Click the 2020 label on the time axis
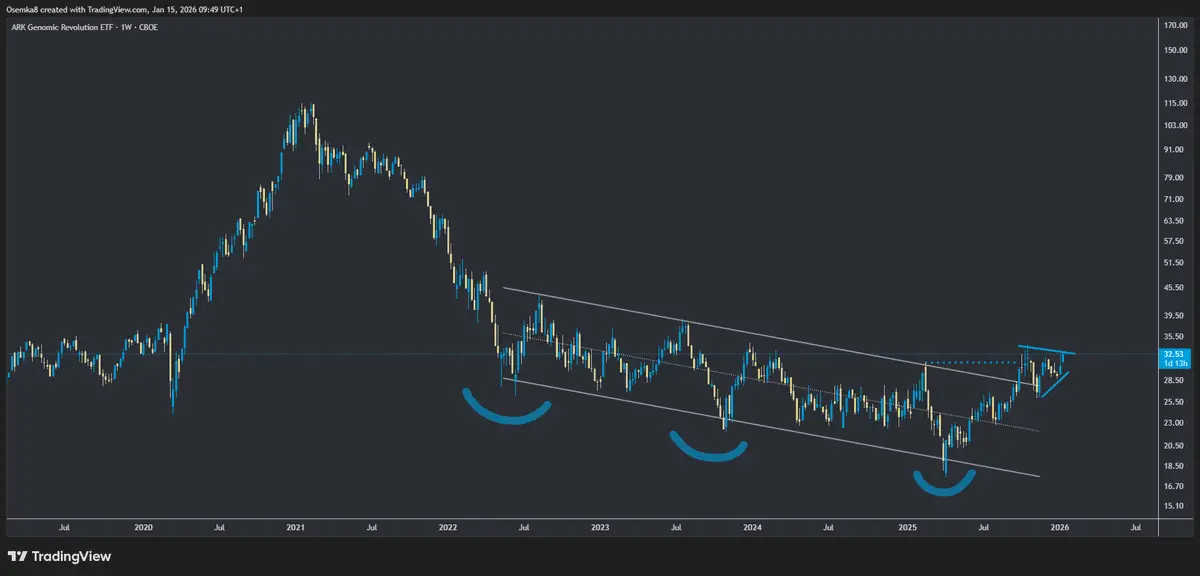The height and width of the screenshot is (576, 1200). pos(143,526)
